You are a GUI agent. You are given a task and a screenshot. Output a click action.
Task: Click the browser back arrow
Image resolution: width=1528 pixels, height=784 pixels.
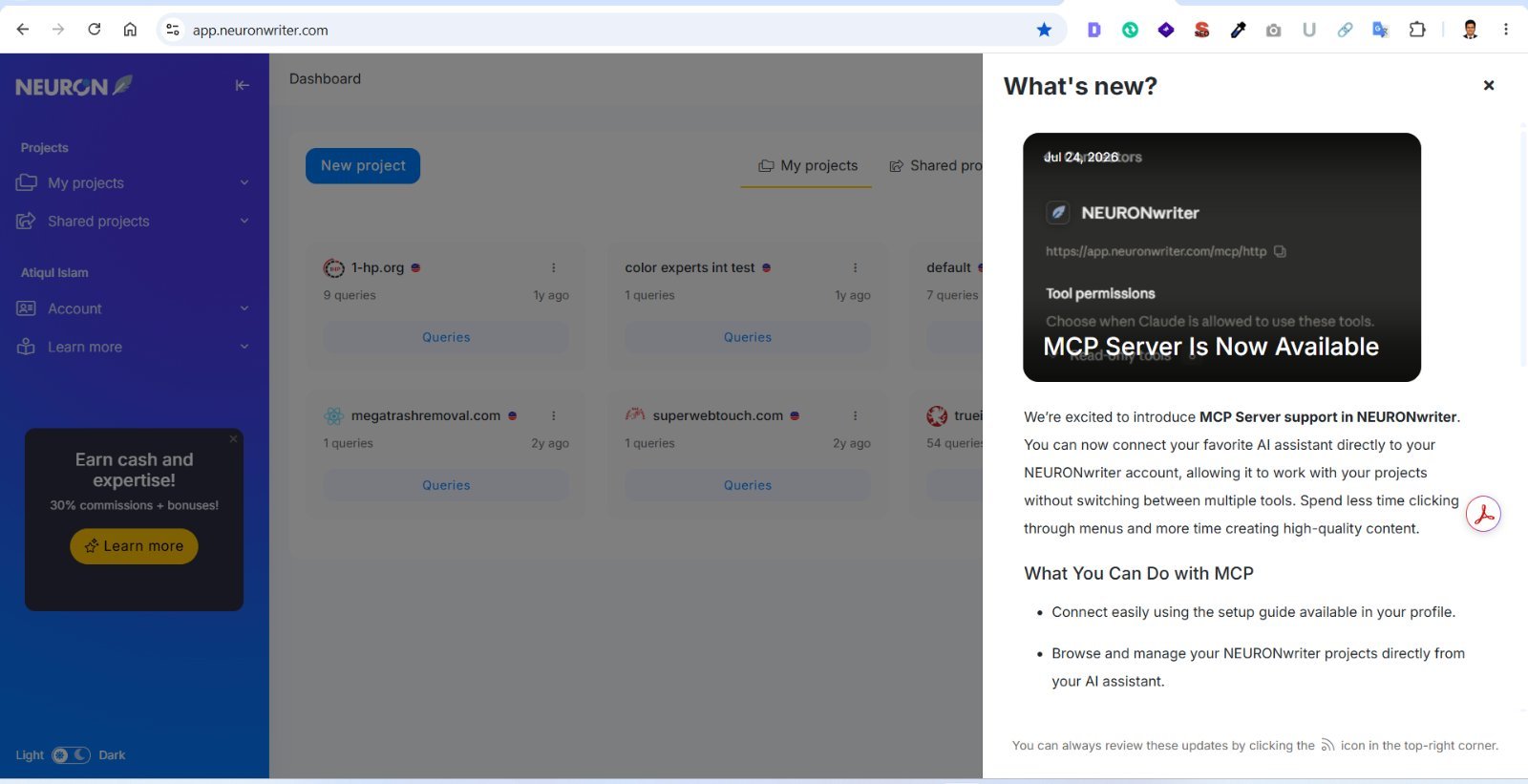tap(23, 30)
